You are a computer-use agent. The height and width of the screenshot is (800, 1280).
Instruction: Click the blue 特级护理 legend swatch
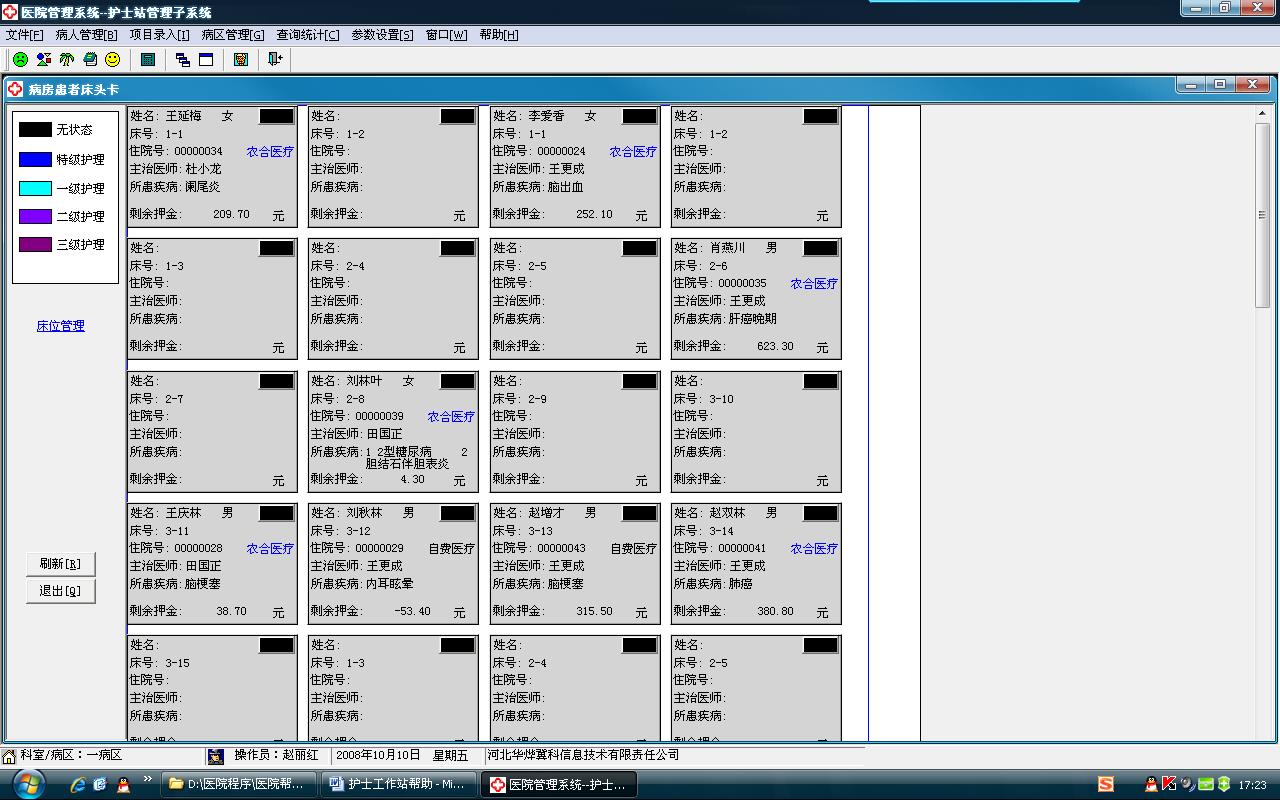point(35,159)
